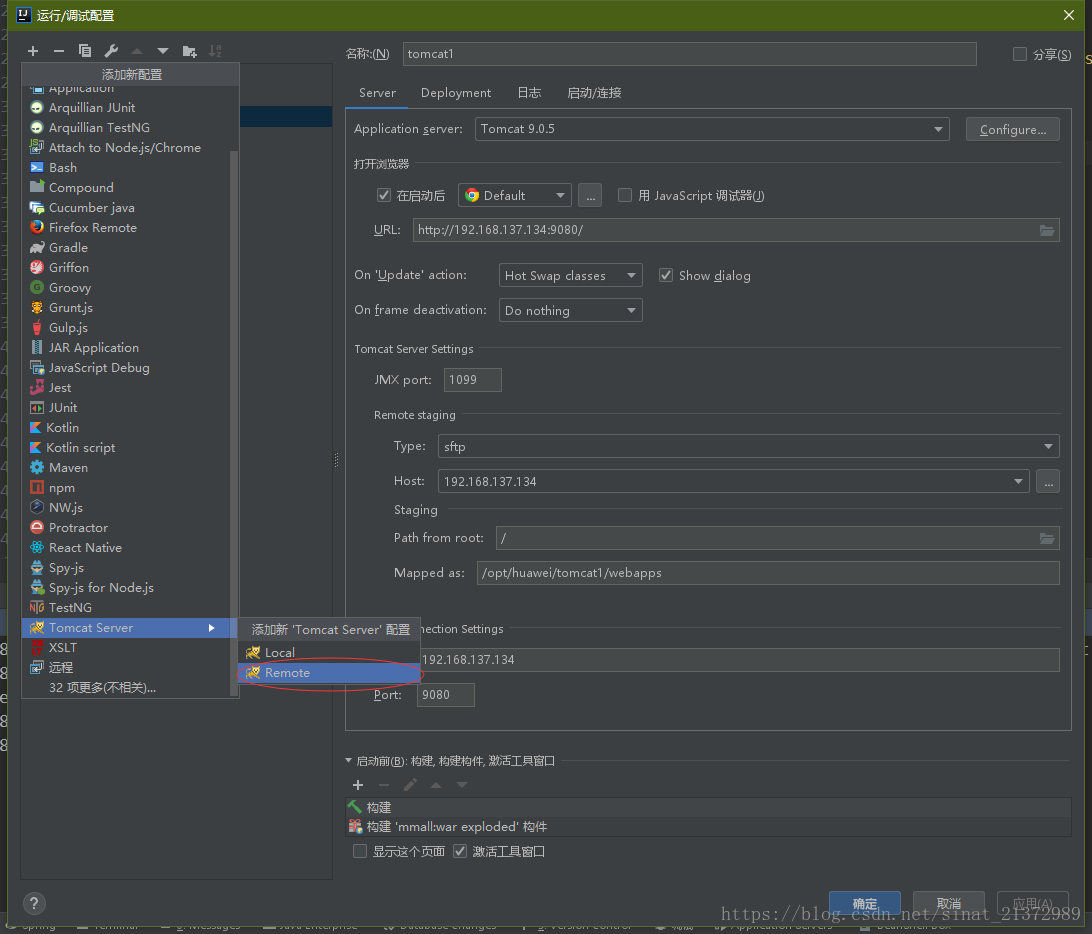Click Host ellipsis browse button
This screenshot has width=1092, height=934.
1048,481
